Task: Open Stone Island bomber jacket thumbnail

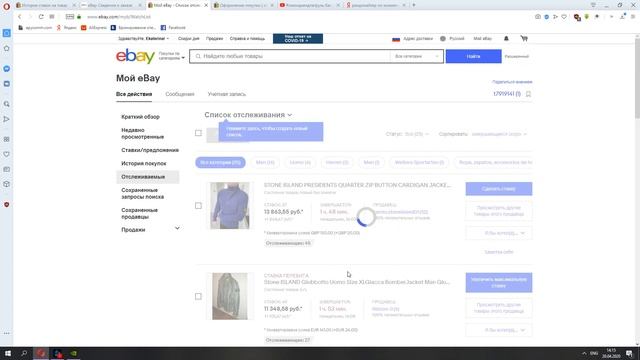Action: [229, 296]
